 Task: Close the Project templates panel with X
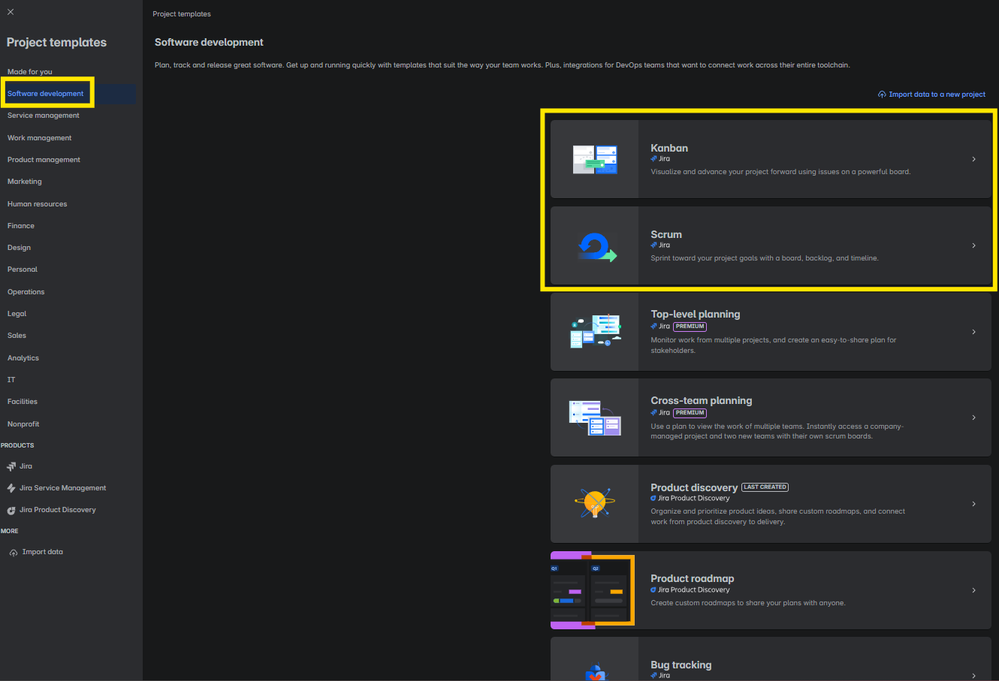coord(11,11)
